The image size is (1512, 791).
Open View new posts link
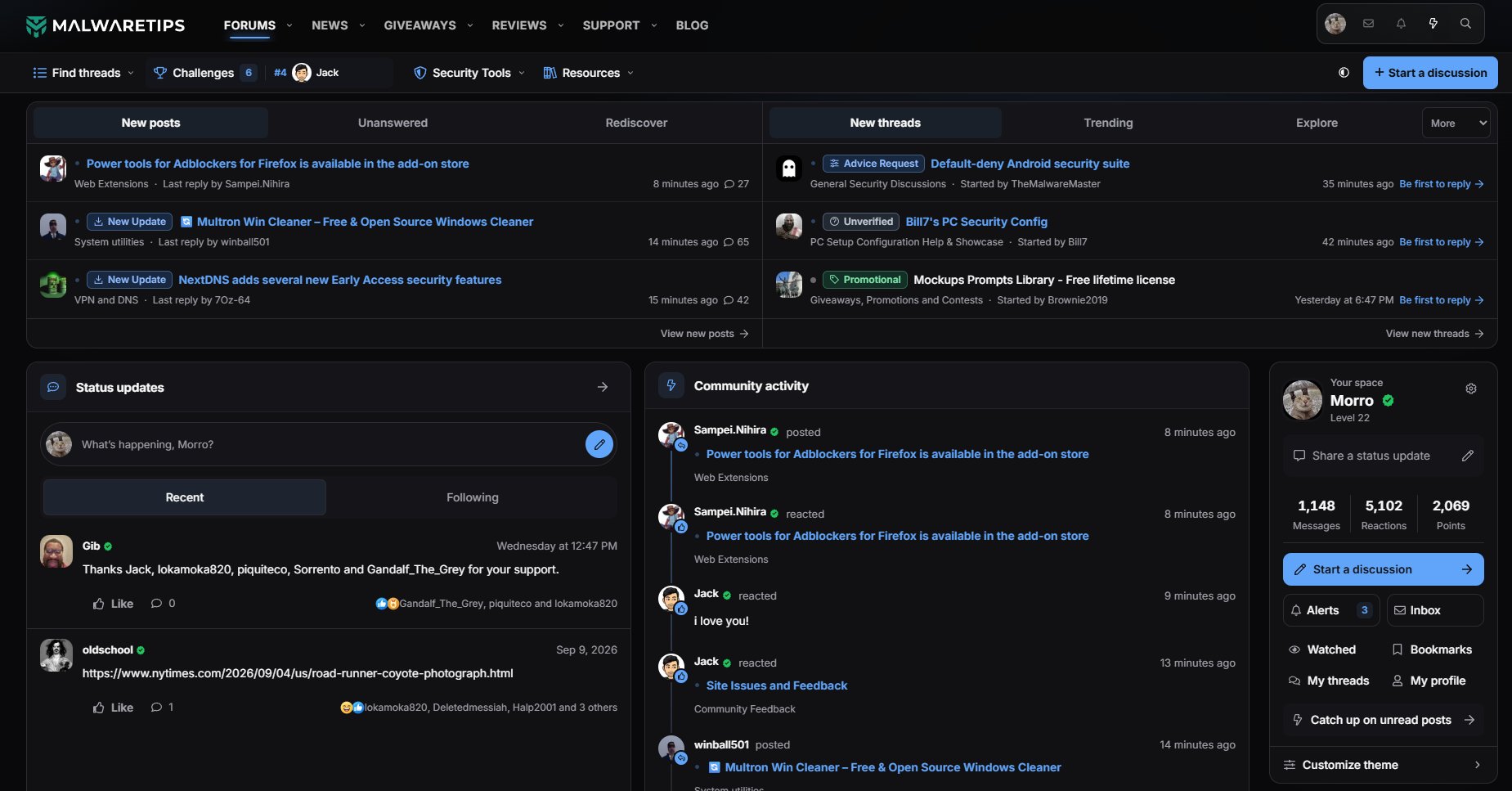point(704,334)
